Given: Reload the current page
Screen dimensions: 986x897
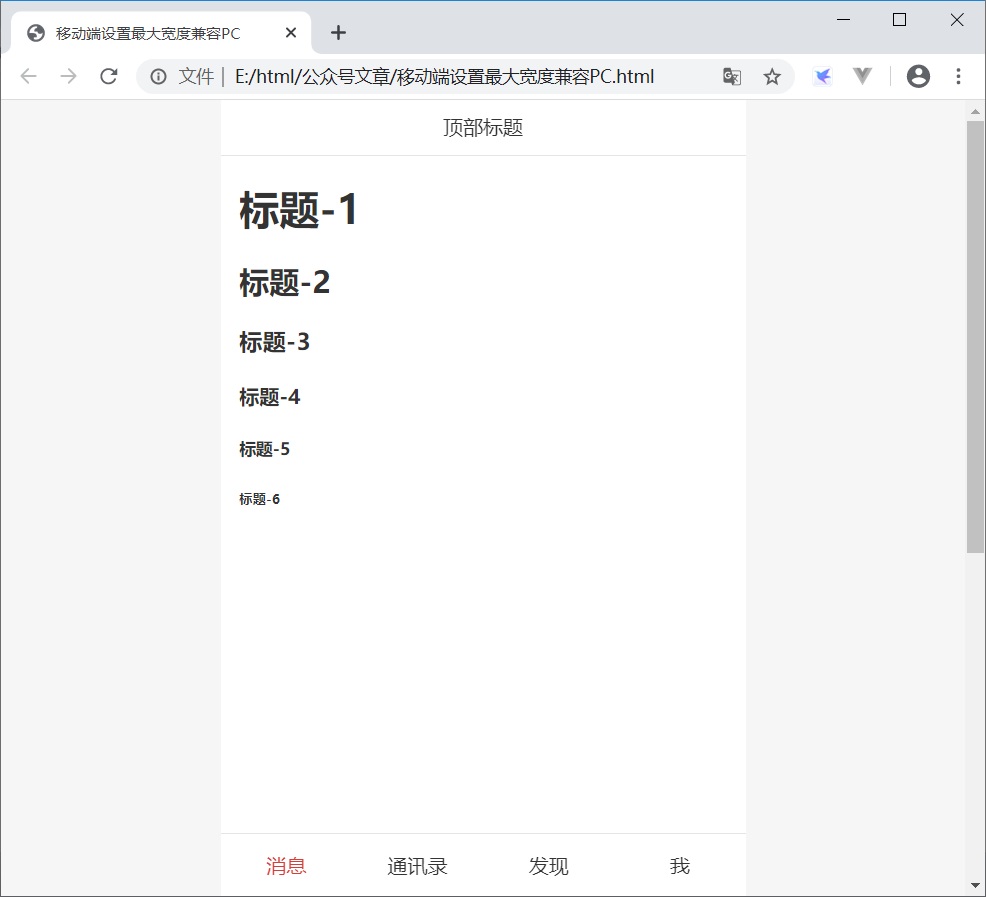Looking at the screenshot, I should (109, 76).
